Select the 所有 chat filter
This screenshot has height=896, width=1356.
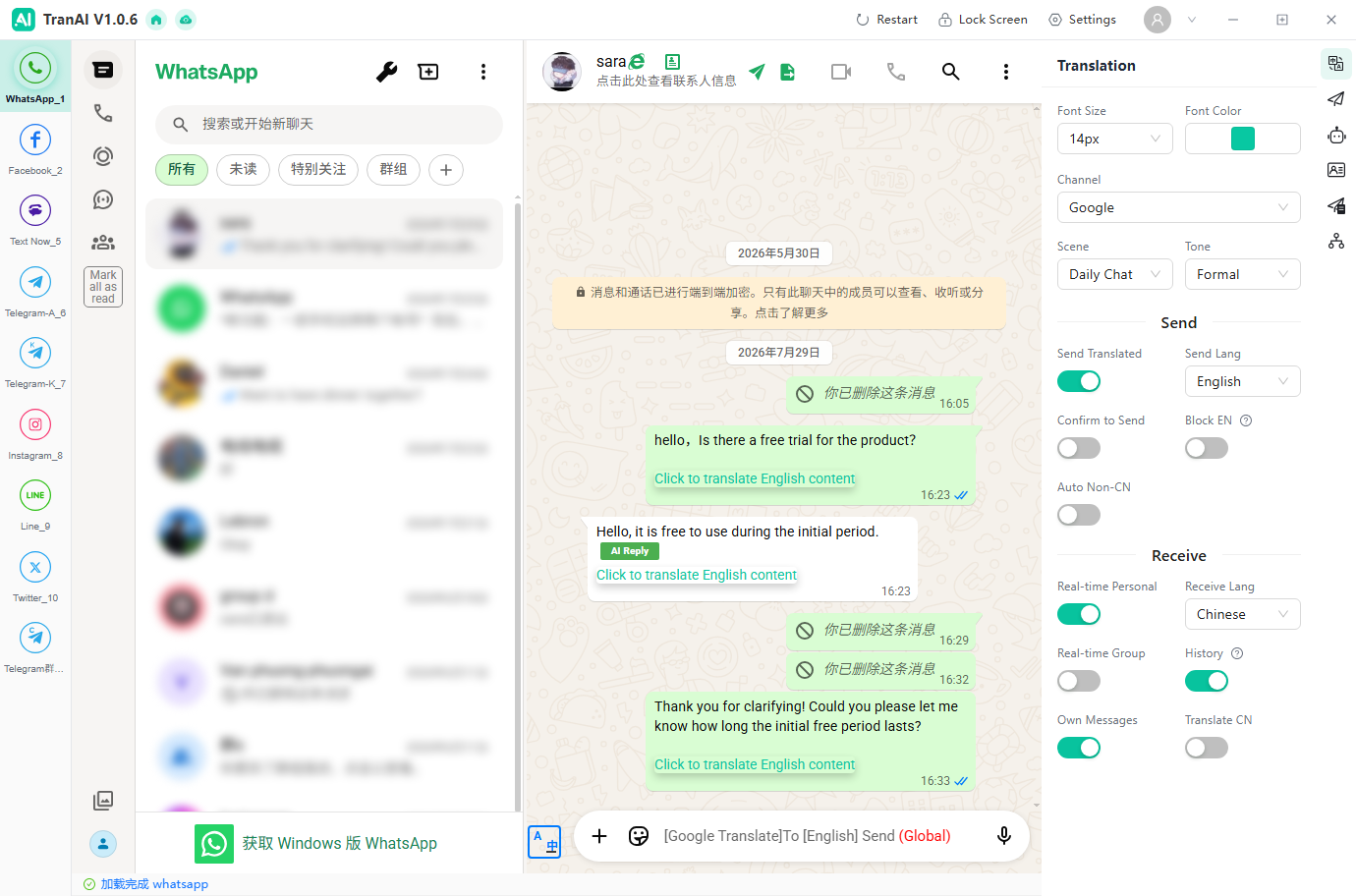tap(182, 169)
